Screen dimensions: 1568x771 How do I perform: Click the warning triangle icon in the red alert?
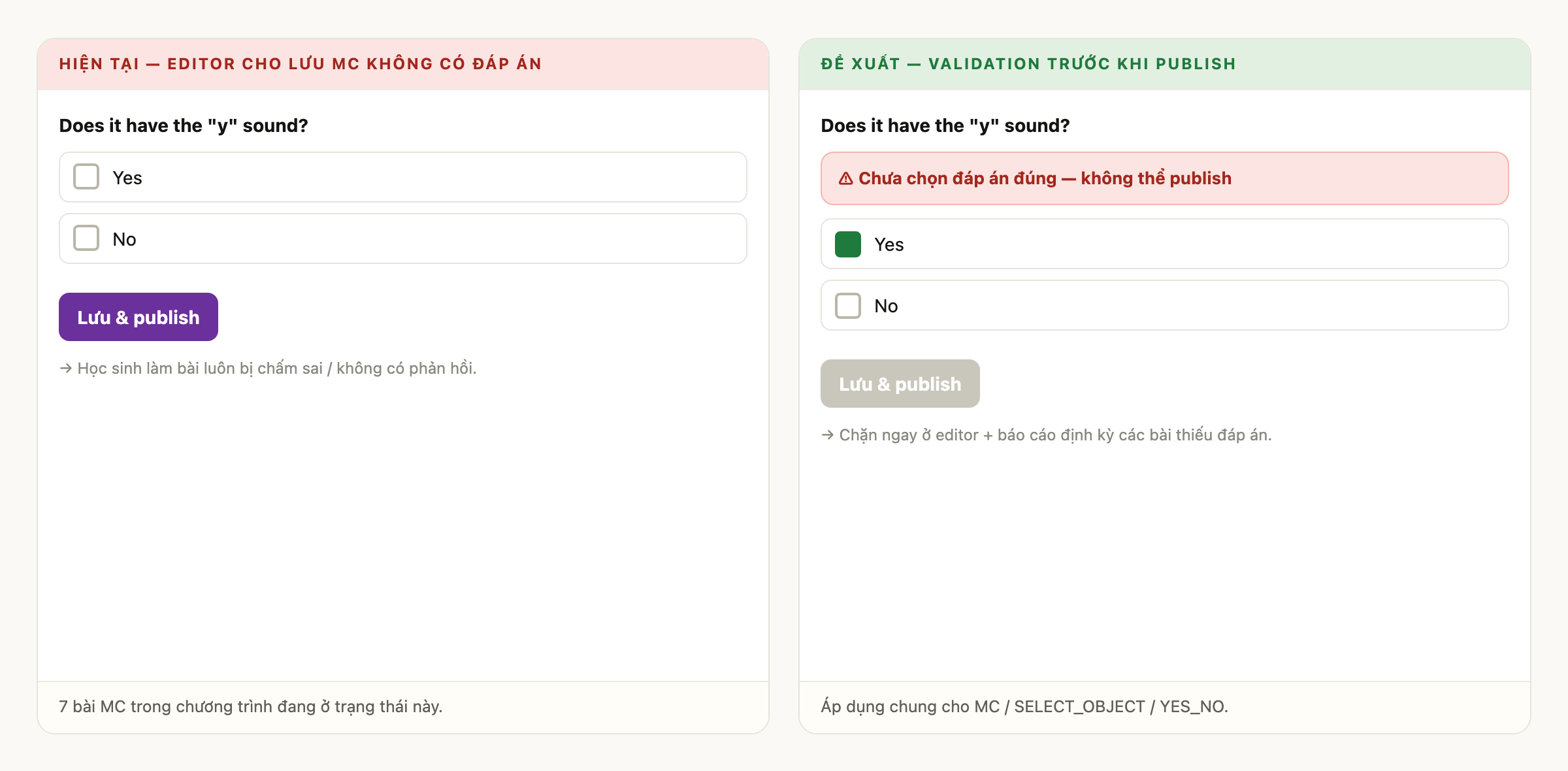point(846,178)
